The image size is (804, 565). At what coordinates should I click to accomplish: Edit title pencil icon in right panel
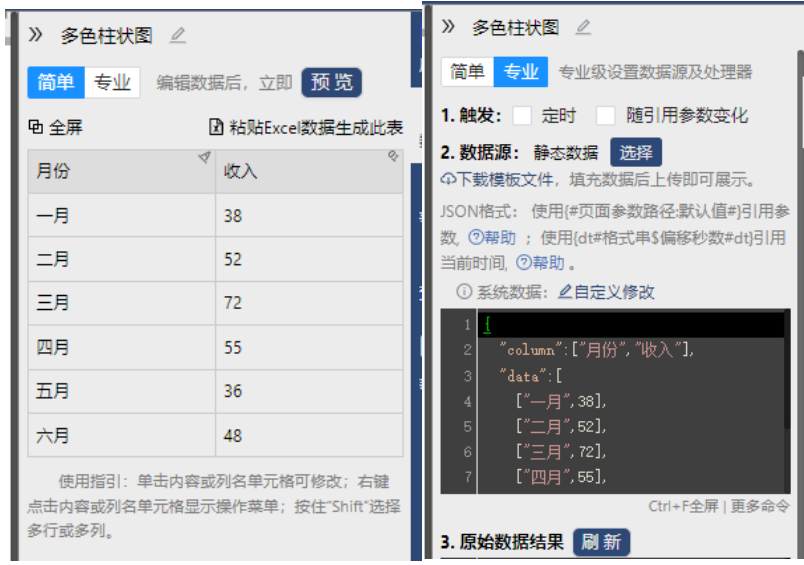tap(583, 27)
